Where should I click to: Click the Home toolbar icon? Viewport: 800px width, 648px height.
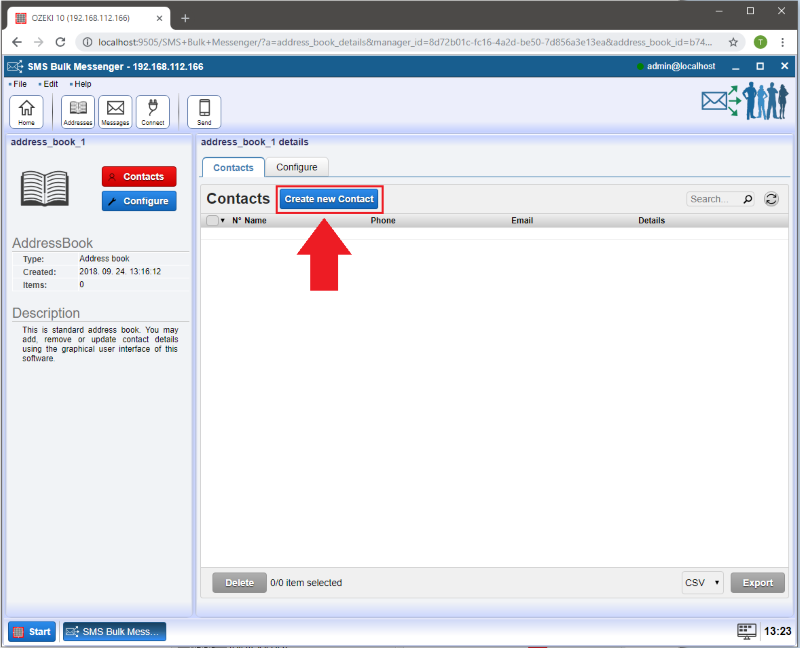26,111
